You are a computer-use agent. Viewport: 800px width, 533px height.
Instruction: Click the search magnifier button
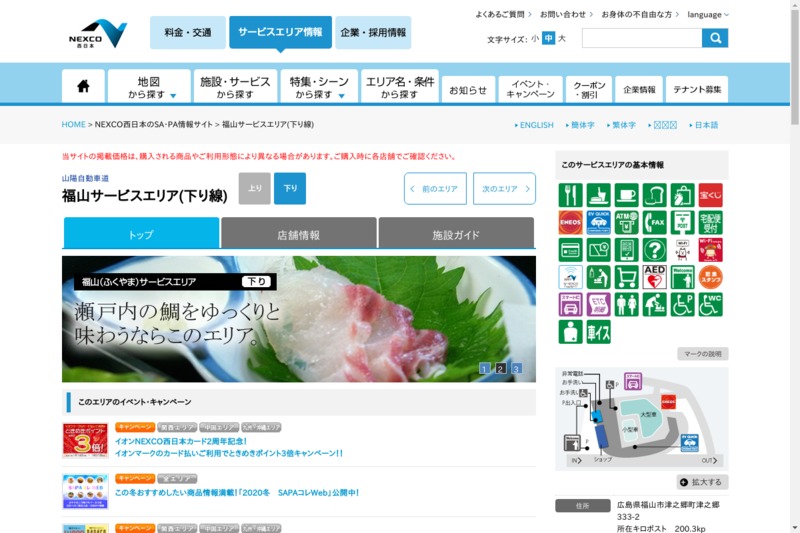tap(715, 38)
